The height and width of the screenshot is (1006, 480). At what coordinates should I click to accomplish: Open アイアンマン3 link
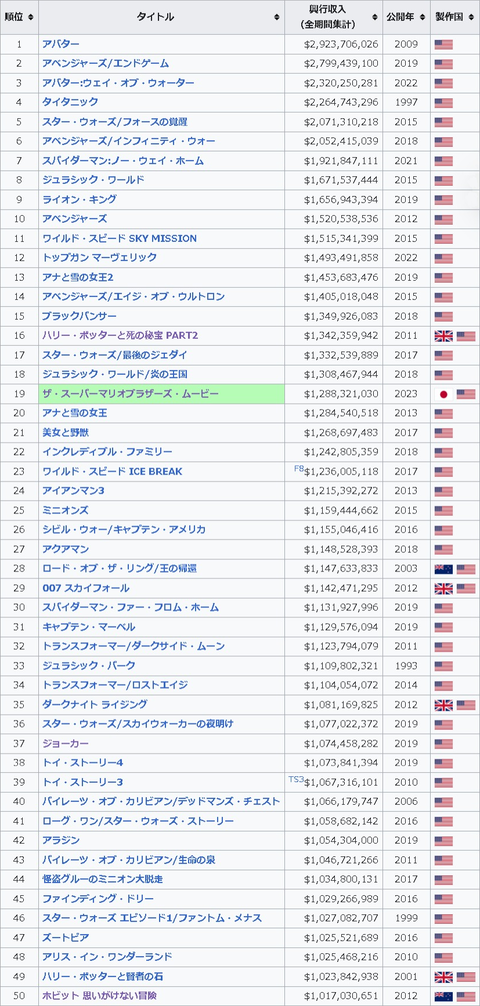[73, 490]
